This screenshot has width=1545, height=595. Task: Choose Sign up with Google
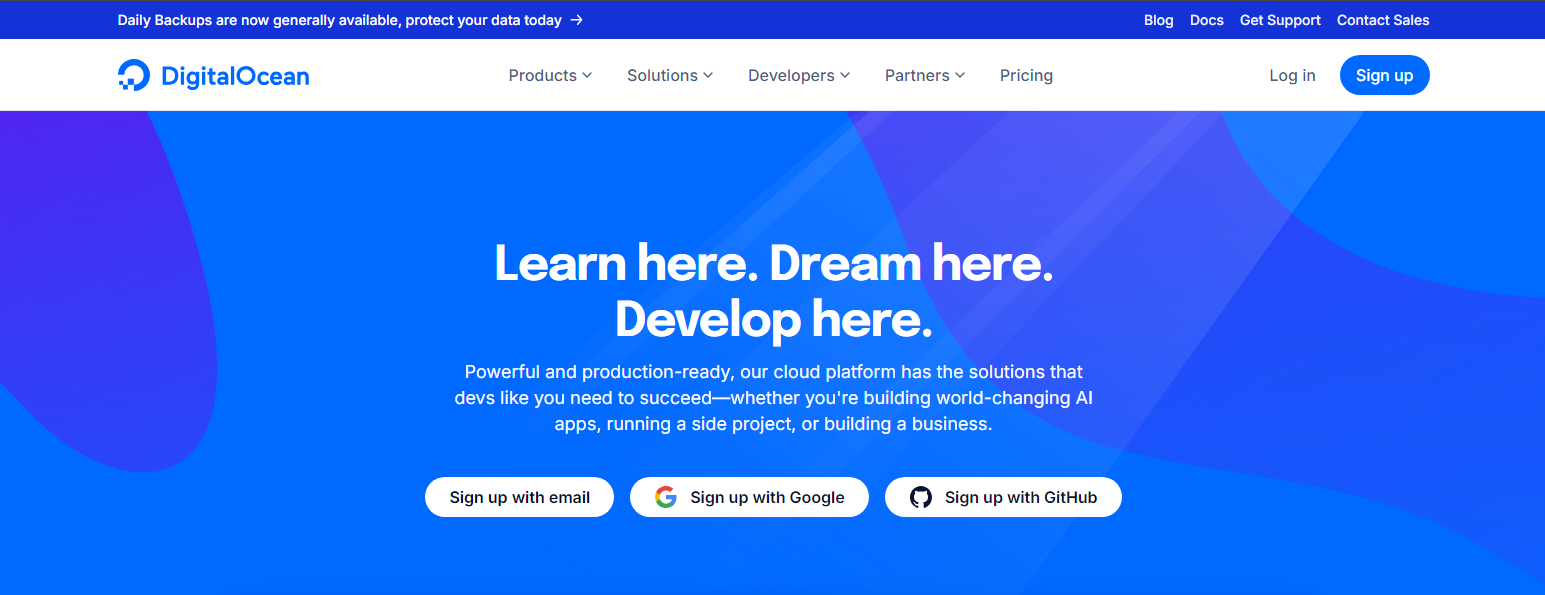tap(749, 497)
